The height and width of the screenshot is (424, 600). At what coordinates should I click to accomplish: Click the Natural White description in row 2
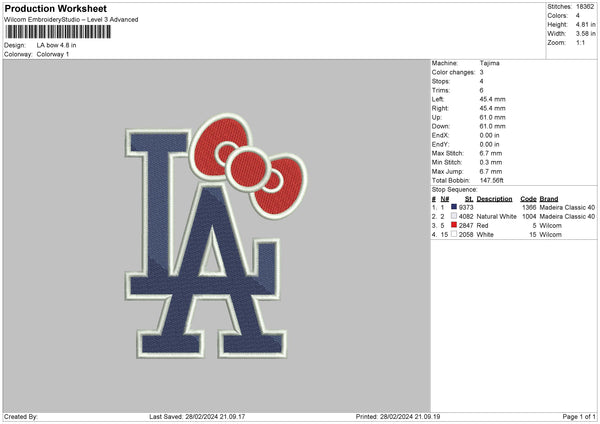coord(496,217)
